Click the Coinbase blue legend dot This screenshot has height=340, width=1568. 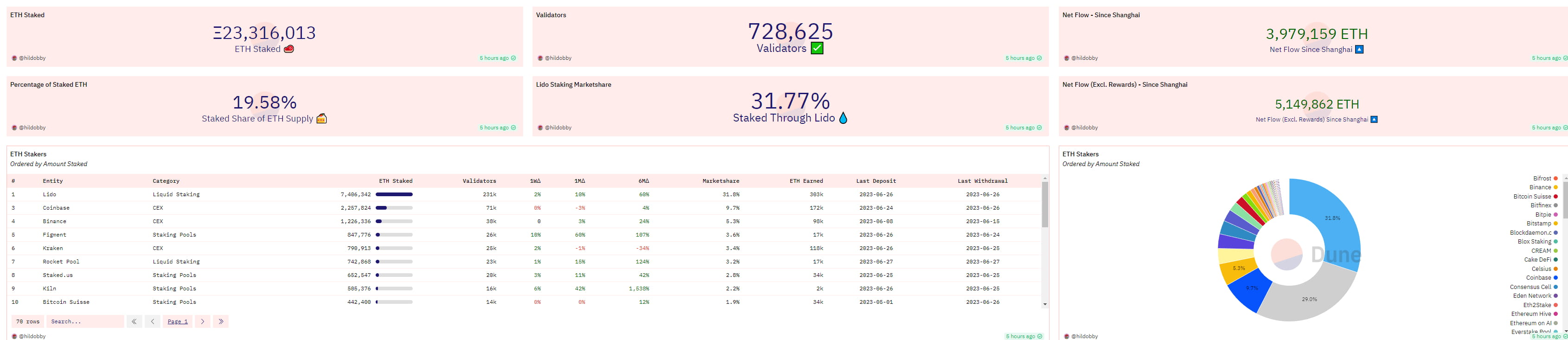tap(1556, 278)
